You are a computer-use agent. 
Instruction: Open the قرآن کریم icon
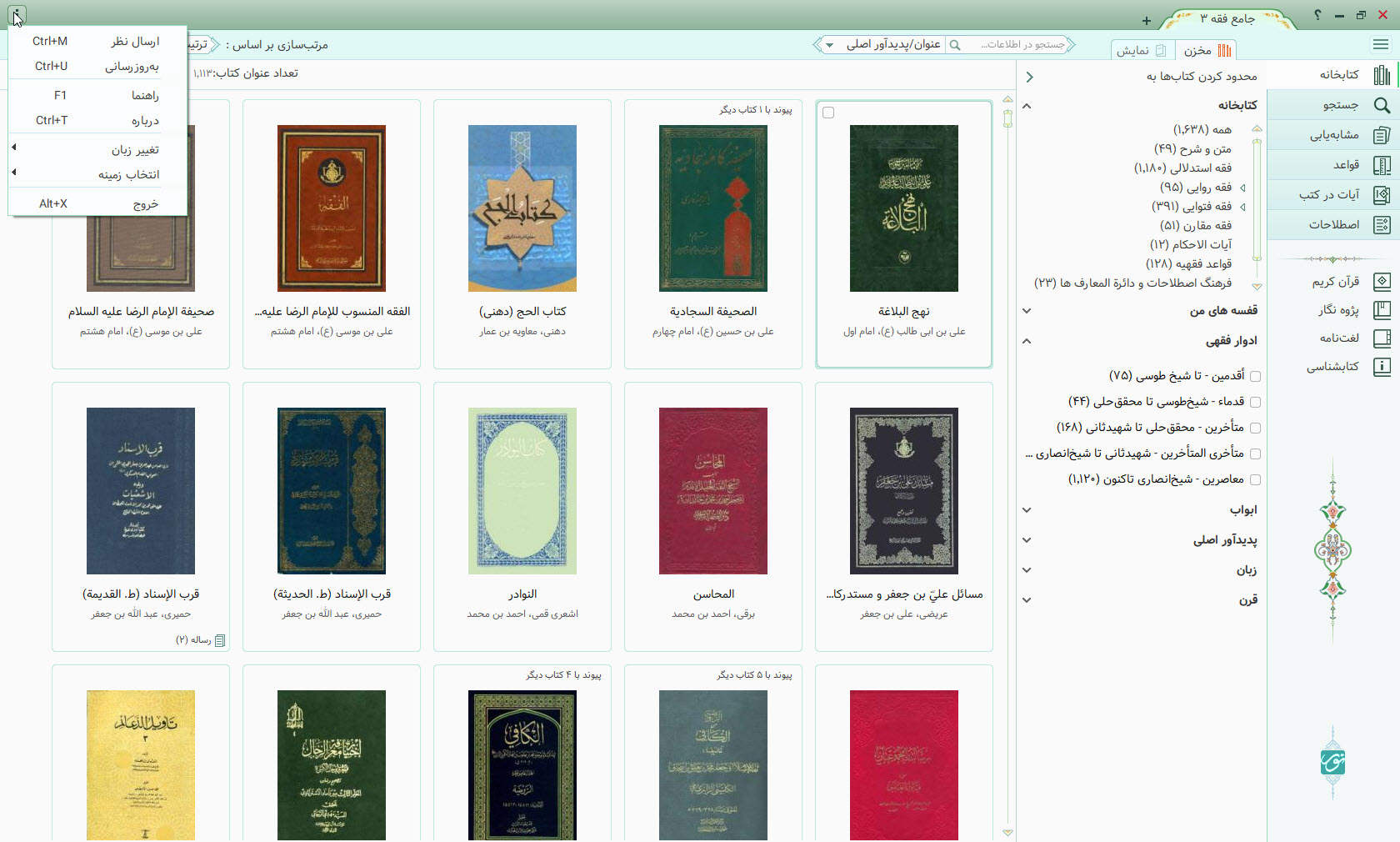(x=1382, y=282)
